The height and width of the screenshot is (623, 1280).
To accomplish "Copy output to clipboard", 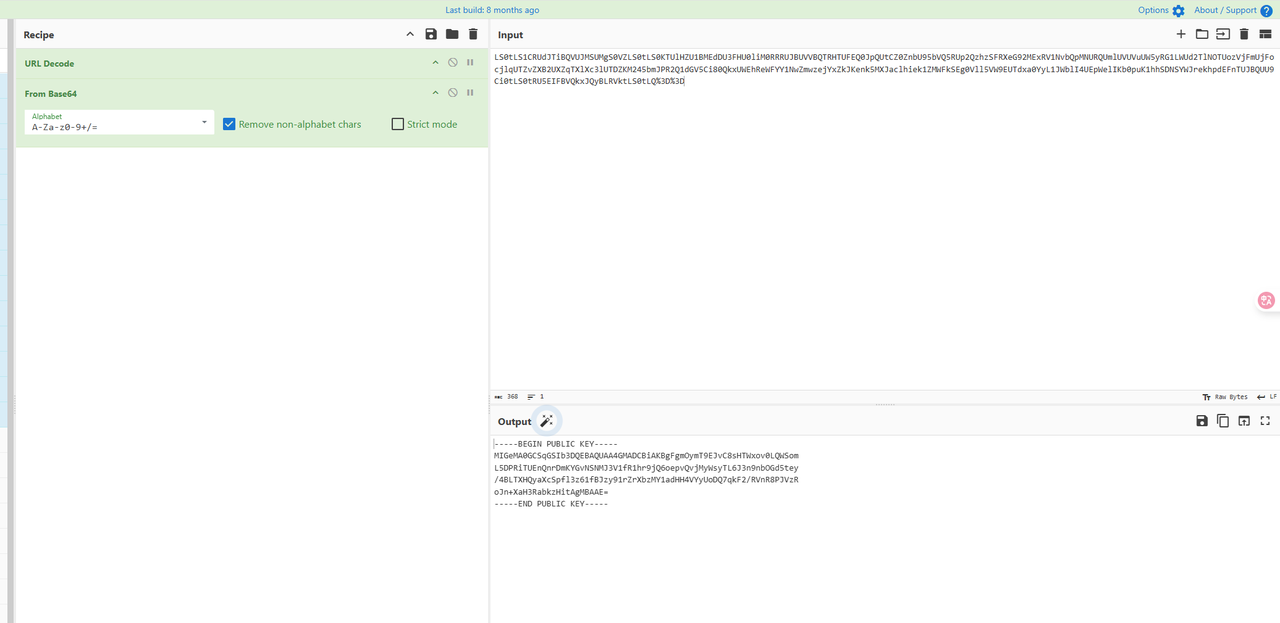I will click(x=1223, y=421).
